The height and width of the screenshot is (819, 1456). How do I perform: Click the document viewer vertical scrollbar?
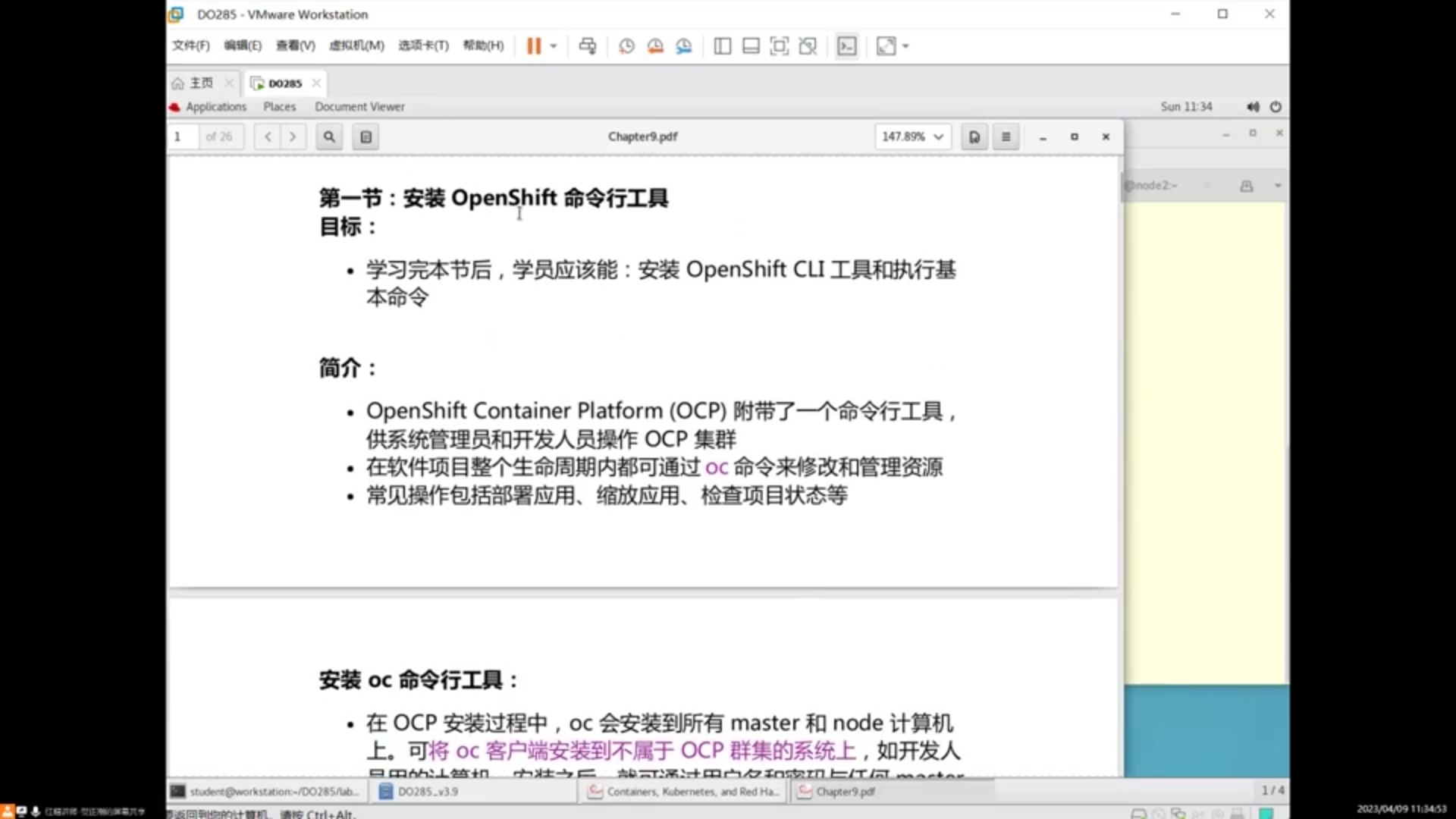click(1121, 187)
